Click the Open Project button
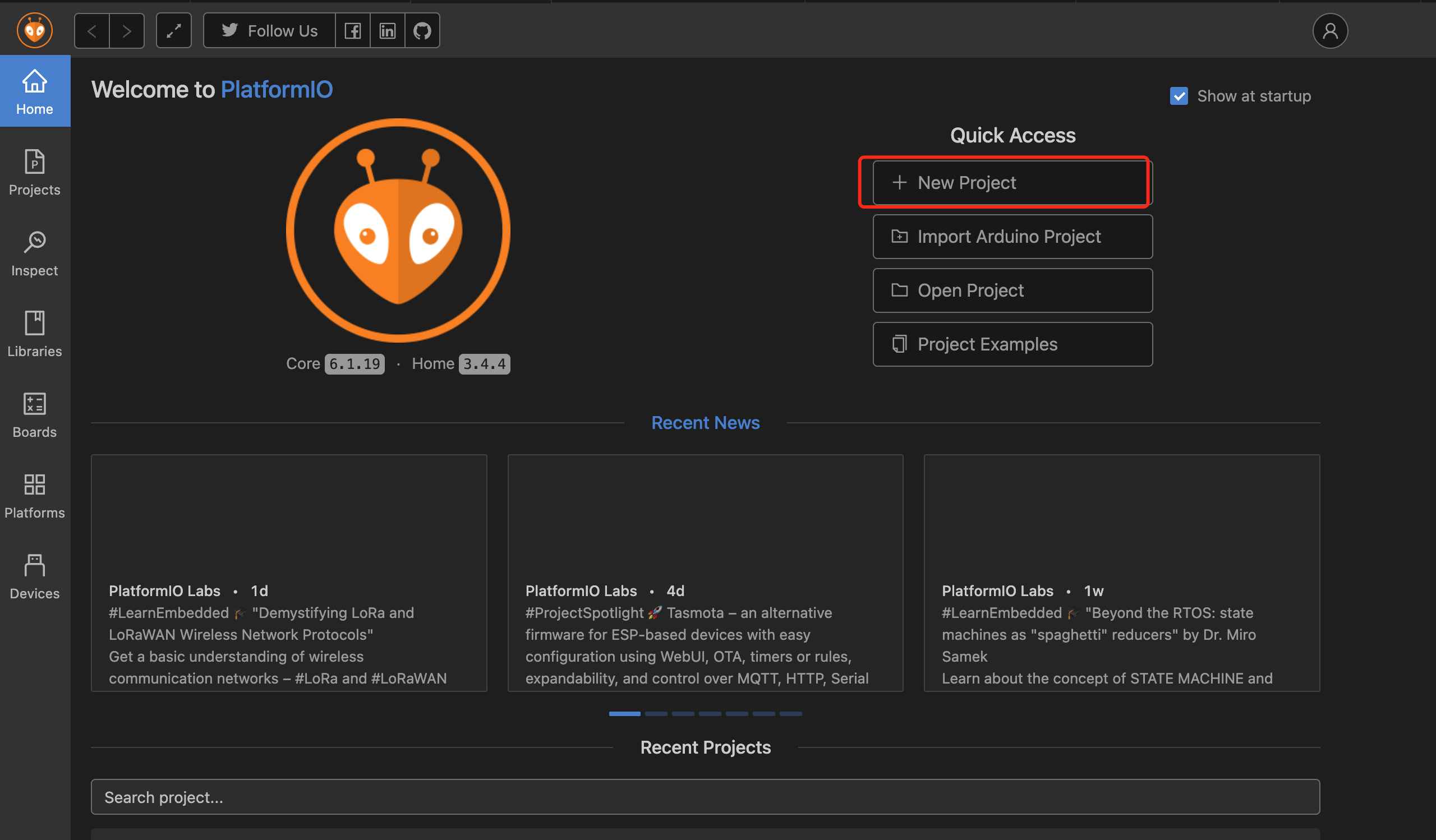This screenshot has width=1436, height=840. point(1012,290)
